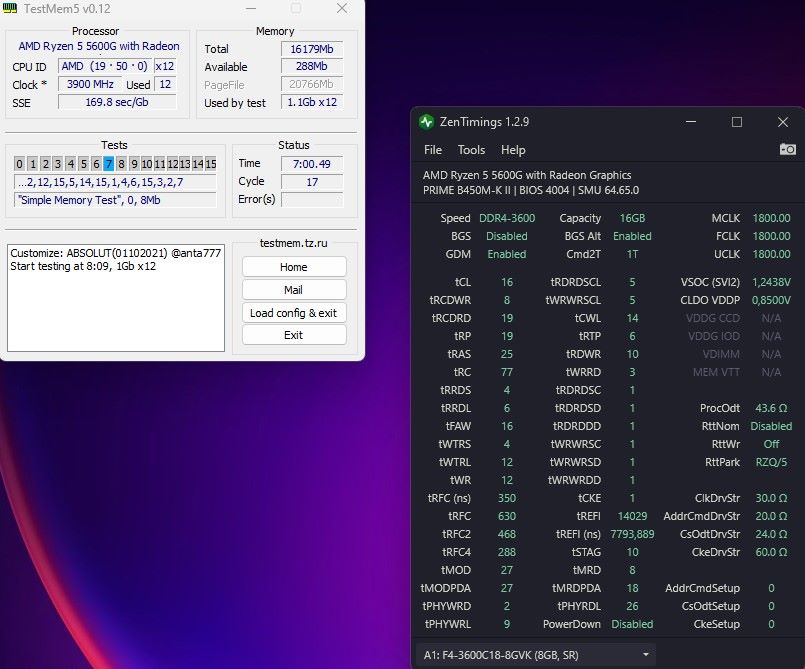Click the Available memory value 288Mb

[312, 66]
